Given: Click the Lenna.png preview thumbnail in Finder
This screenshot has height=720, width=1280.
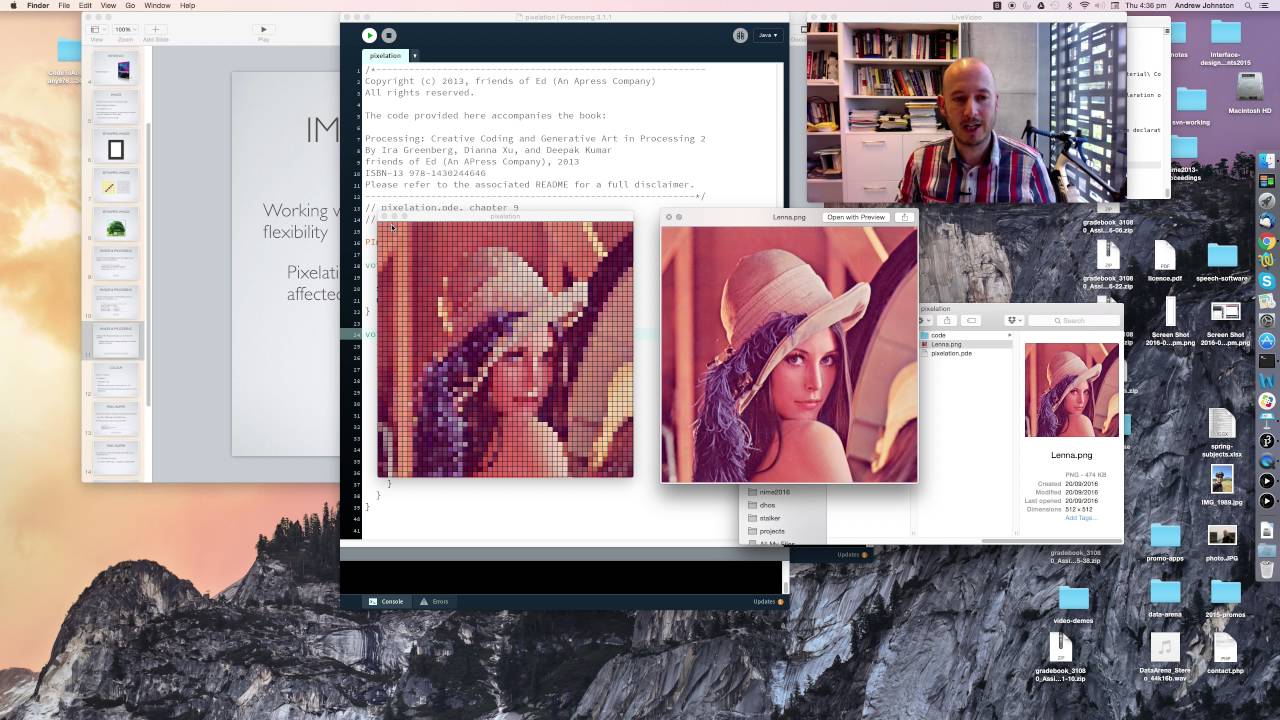Looking at the screenshot, I should pyautogui.click(x=1072, y=390).
